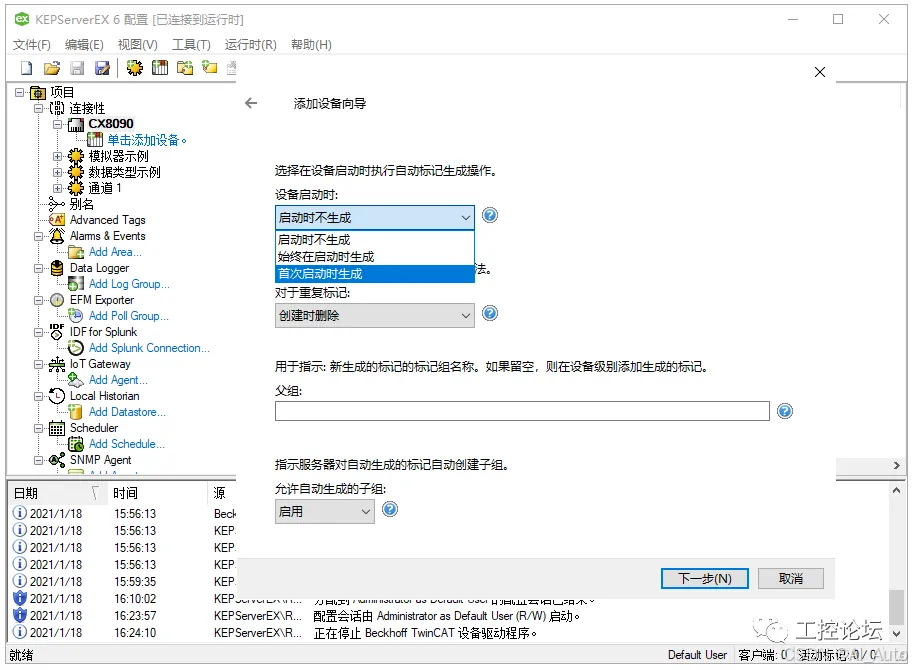Click the 取消 button
The image size is (912, 670).
790,579
